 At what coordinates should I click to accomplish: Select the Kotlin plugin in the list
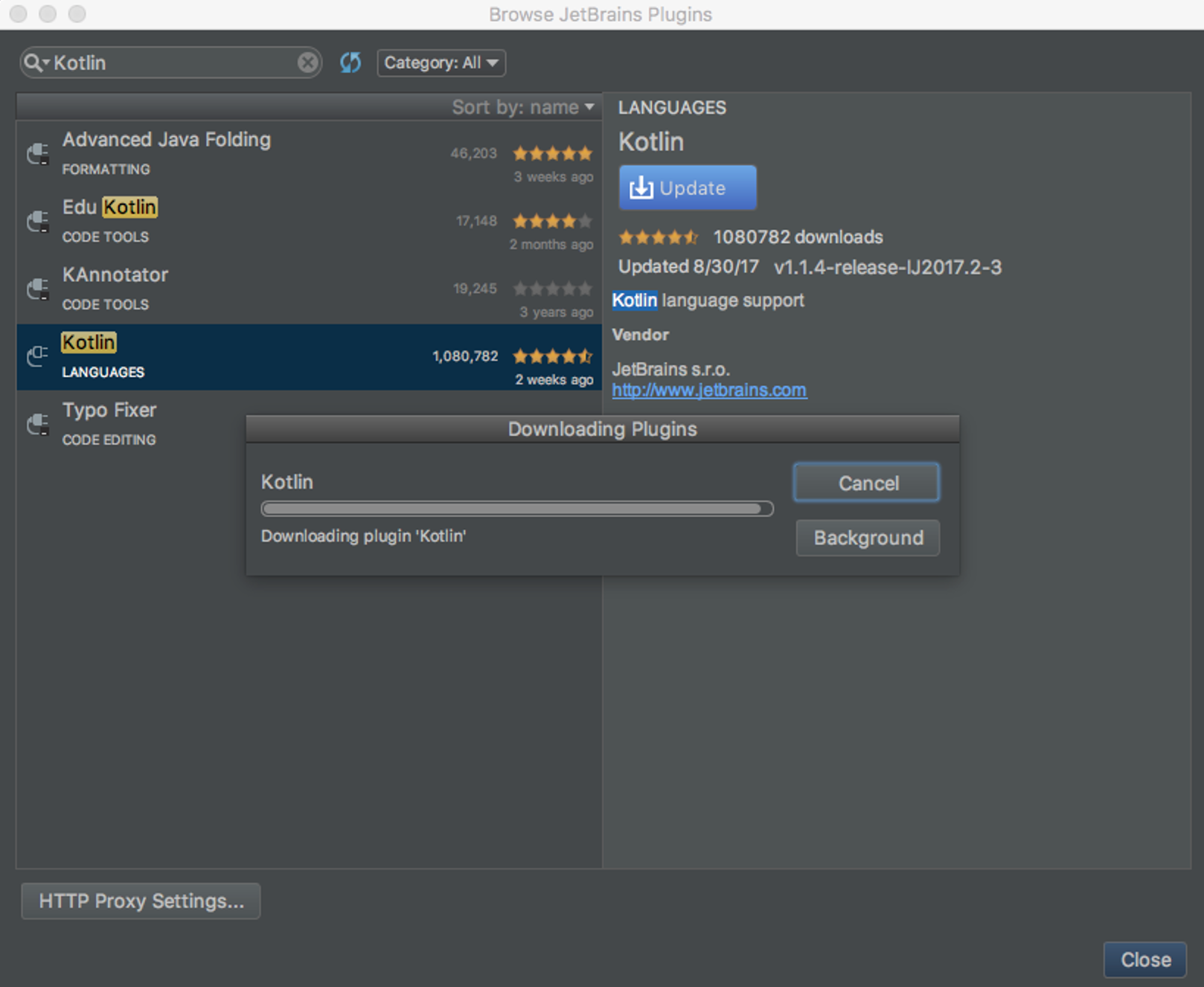click(x=309, y=357)
